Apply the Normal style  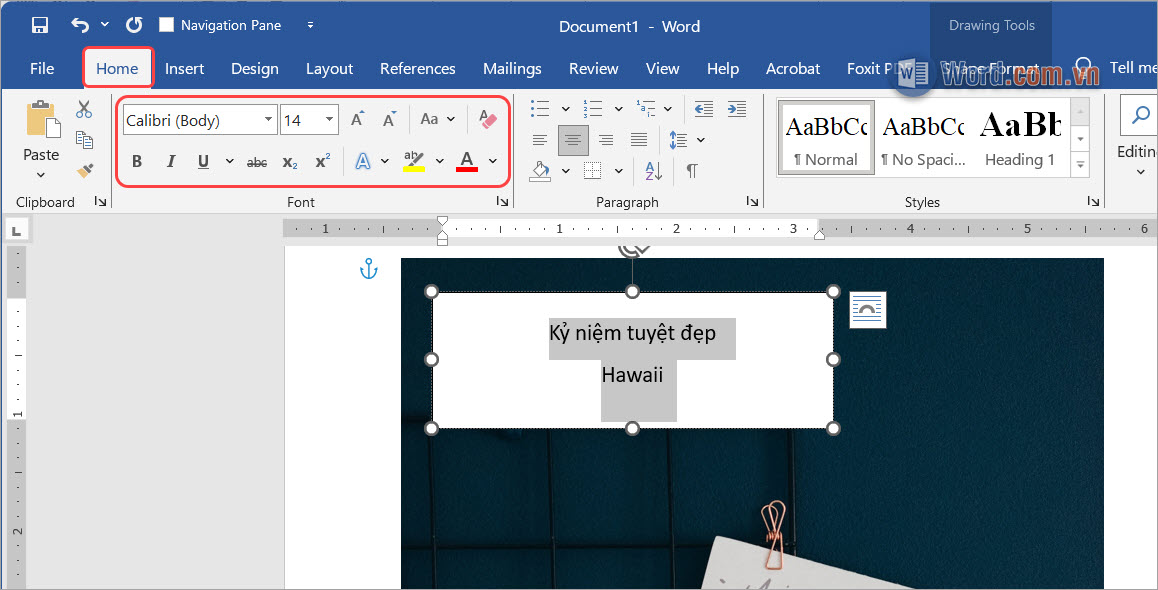tap(826, 137)
